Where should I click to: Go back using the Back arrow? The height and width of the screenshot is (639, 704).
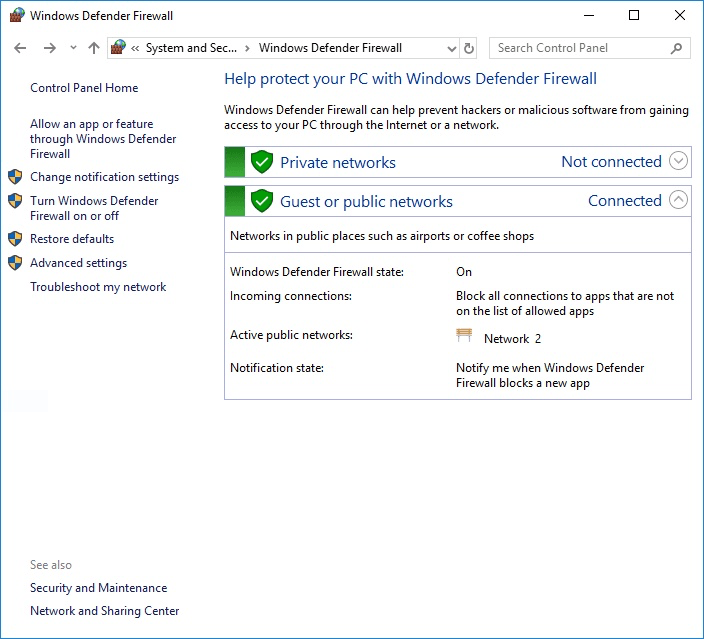(x=20, y=48)
